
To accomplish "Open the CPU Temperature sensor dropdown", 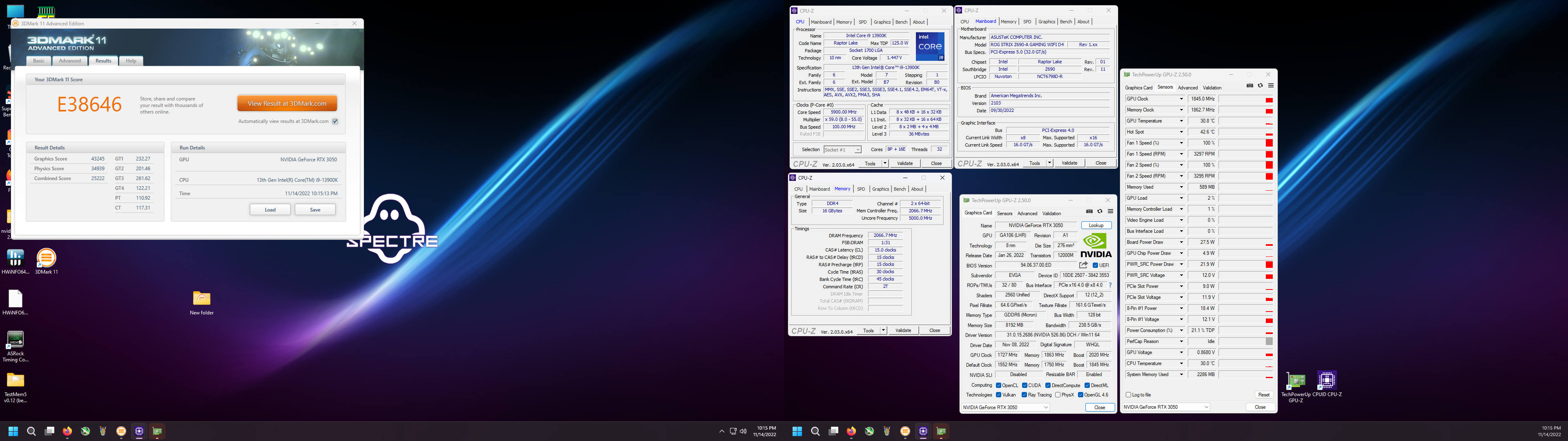I will tap(1181, 363).
